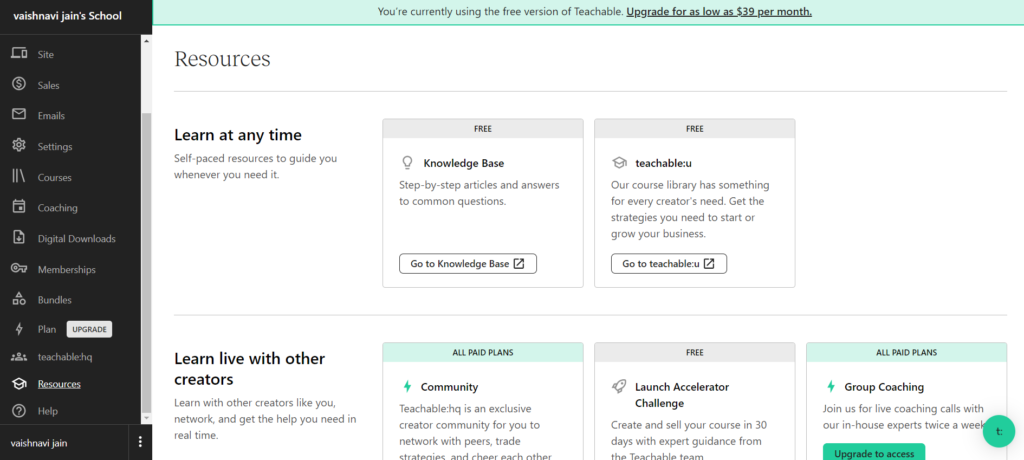Click the Resources page heading
1024x460 pixels.
[222, 59]
